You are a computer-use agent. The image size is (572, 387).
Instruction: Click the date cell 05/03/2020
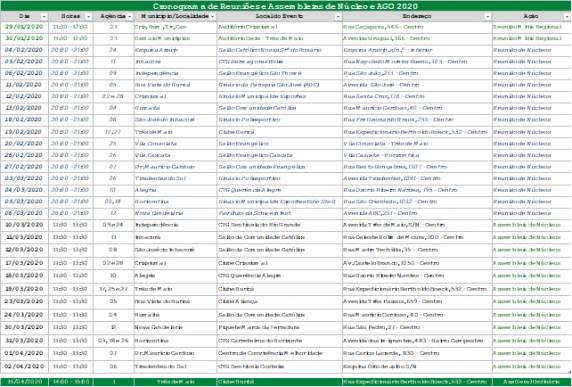[x=24, y=202]
